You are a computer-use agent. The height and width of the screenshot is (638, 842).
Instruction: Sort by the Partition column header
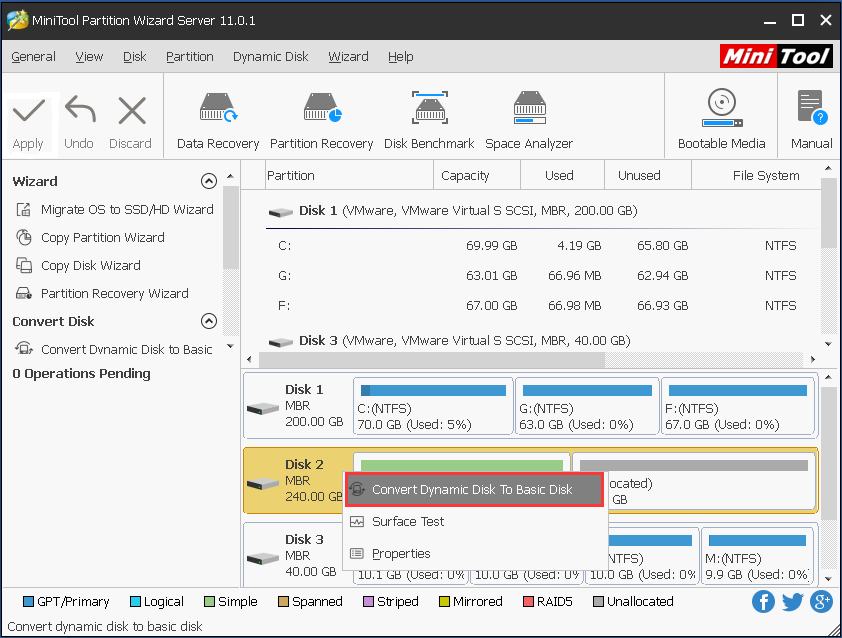[349, 176]
